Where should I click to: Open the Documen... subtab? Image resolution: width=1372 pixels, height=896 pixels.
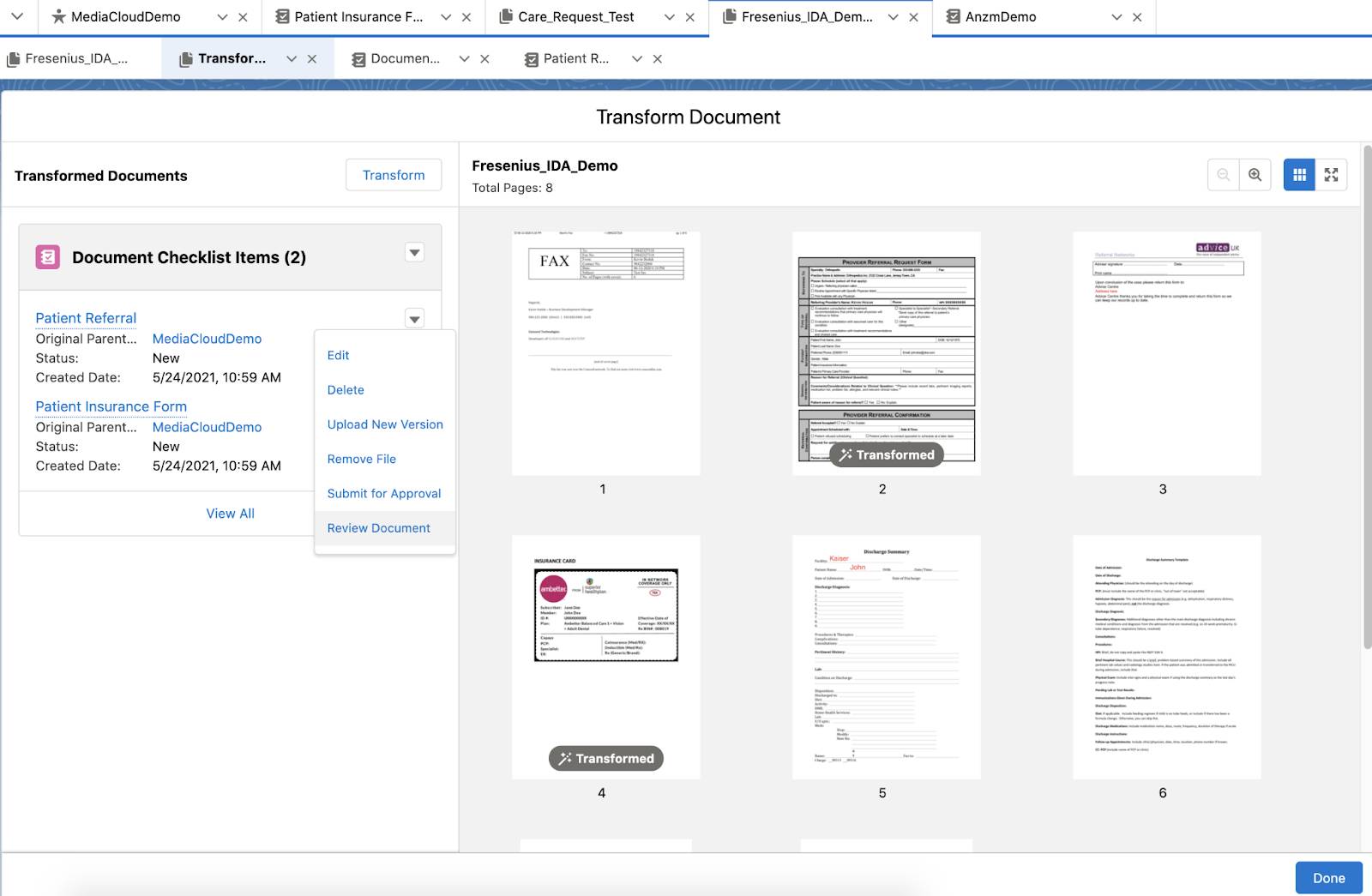point(405,58)
